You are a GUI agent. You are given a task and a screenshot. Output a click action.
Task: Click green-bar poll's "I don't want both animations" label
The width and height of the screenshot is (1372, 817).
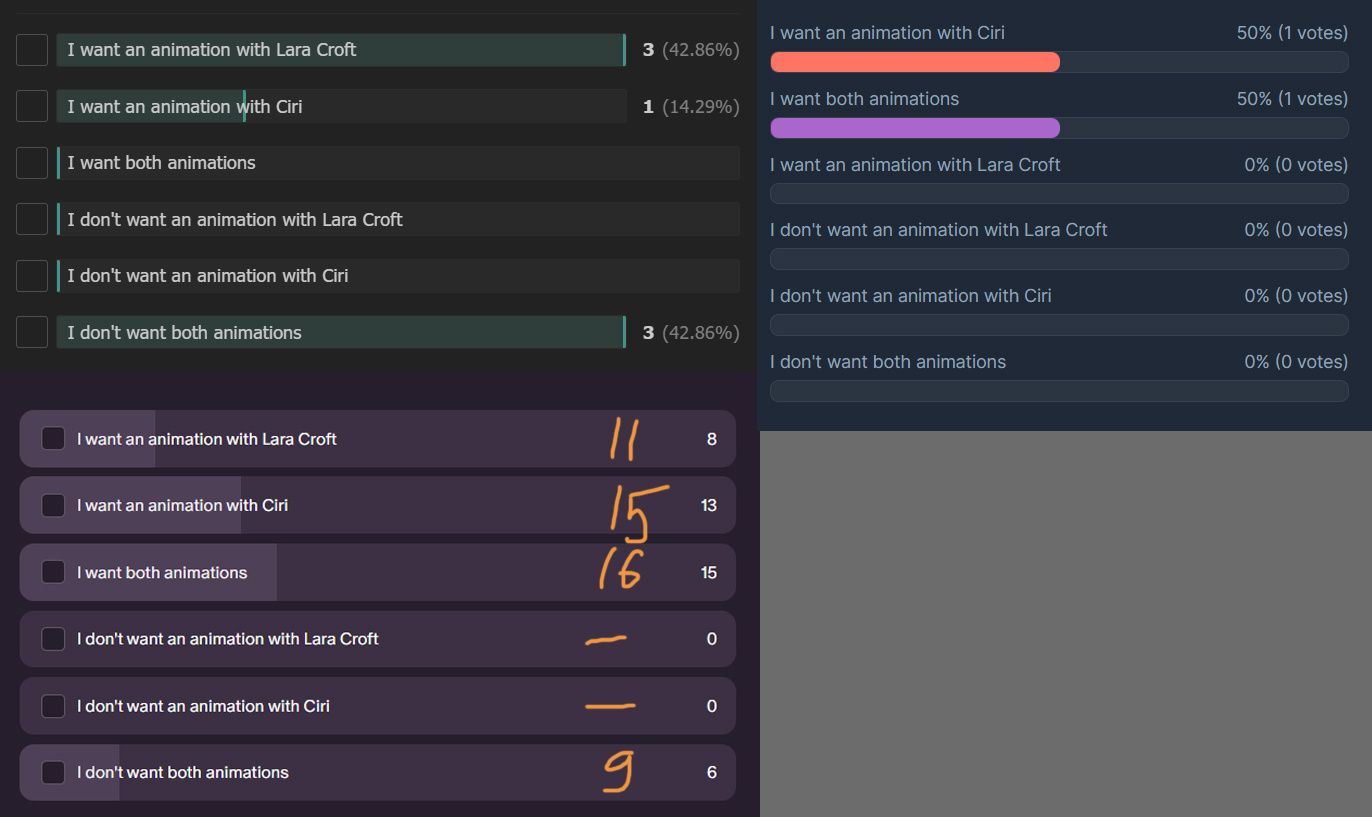pyautogui.click(x=185, y=332)
